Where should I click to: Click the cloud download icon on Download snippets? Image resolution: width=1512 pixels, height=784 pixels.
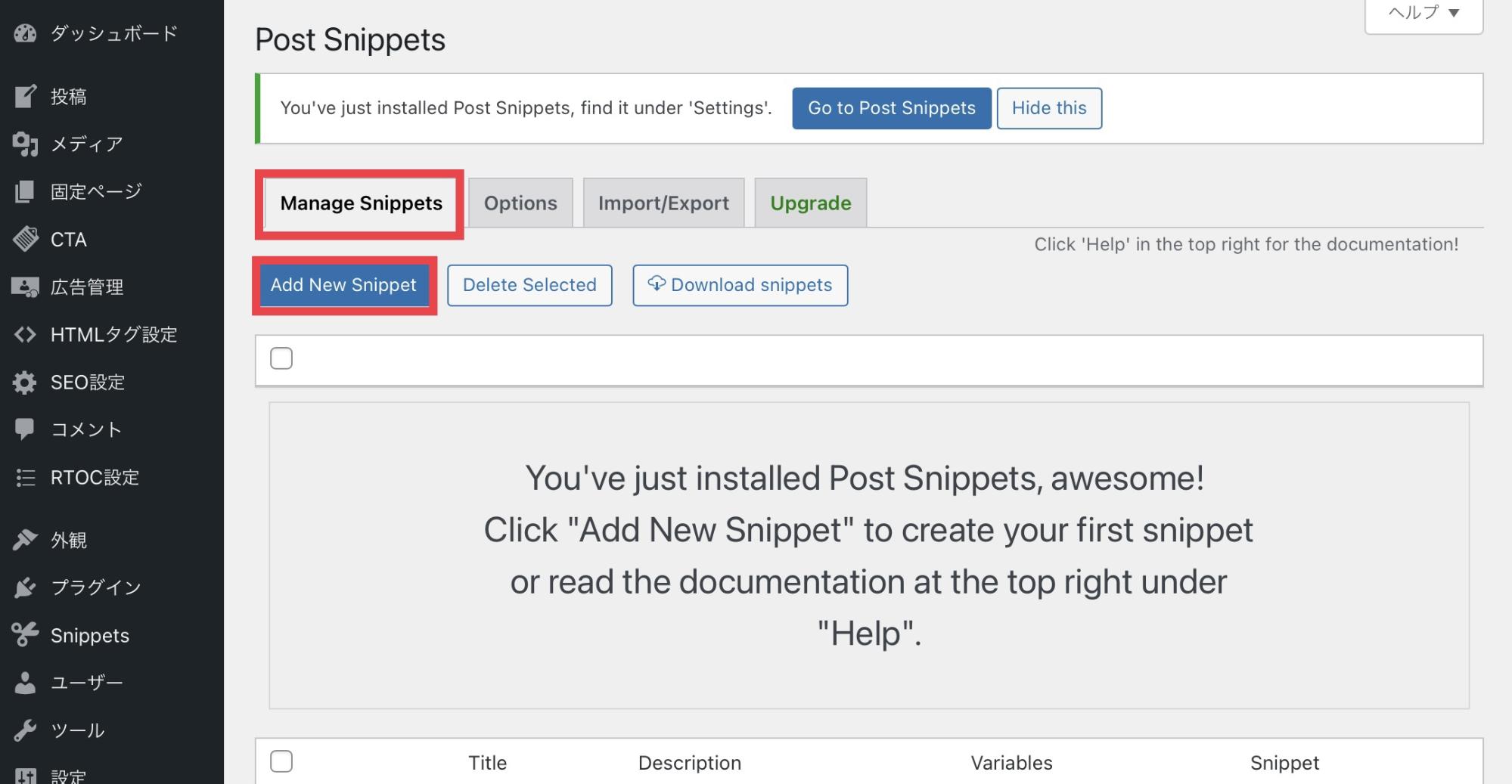(x=657, y=284)
